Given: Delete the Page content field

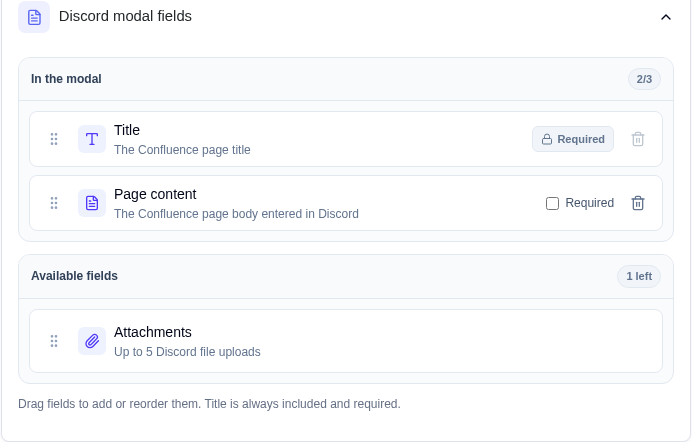Looking at the screenshot, I should [x=638, y=203].
